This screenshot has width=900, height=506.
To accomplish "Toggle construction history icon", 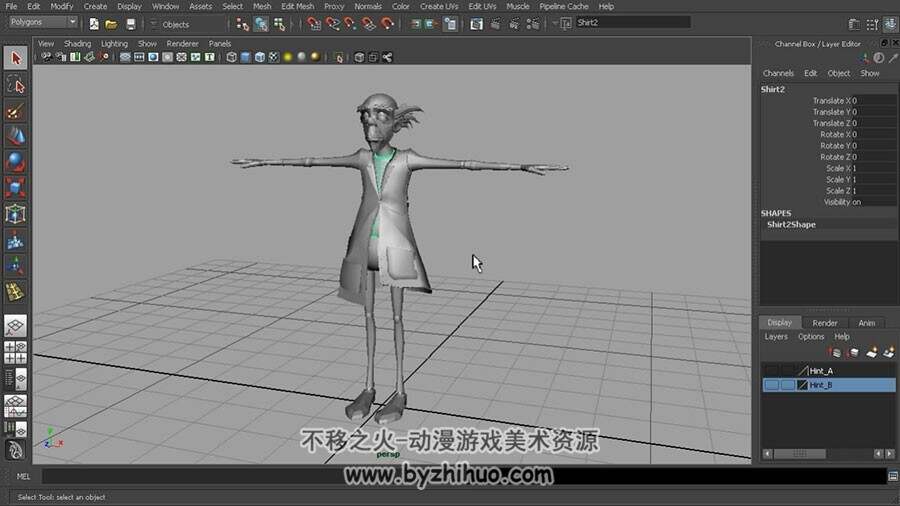I will click(x=451, y=24).
